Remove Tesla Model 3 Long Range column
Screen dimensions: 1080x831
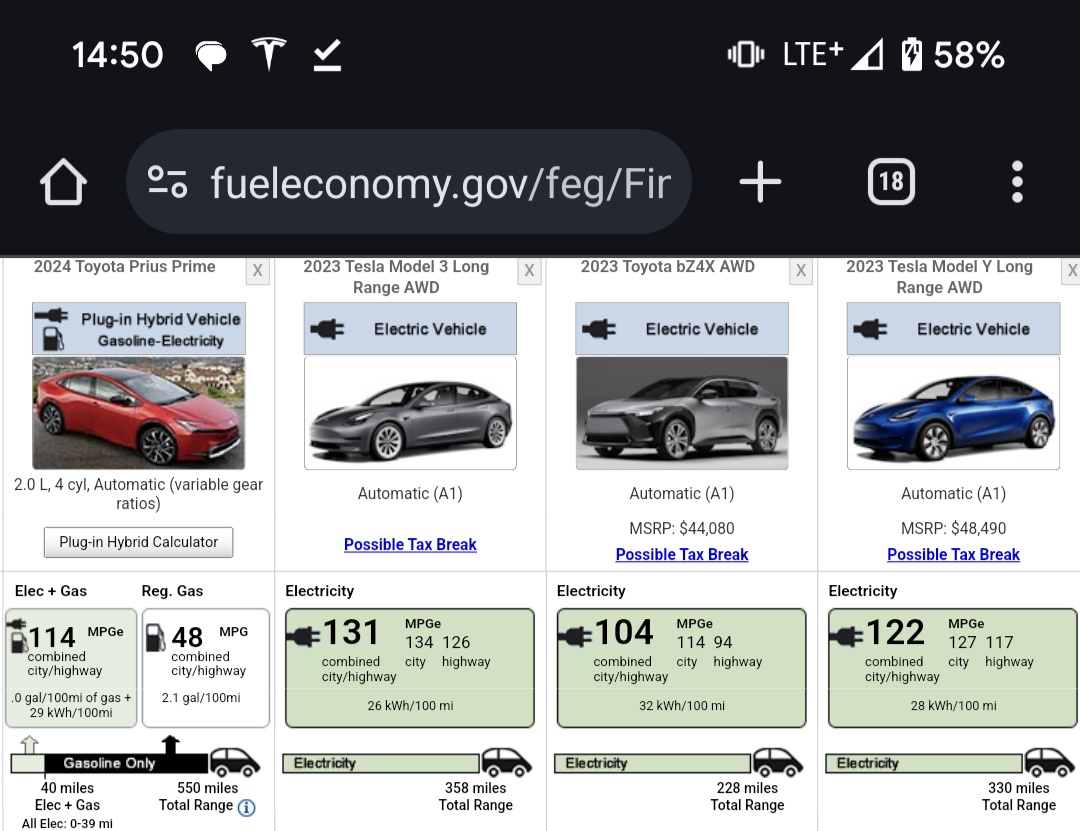click(529, 270)
